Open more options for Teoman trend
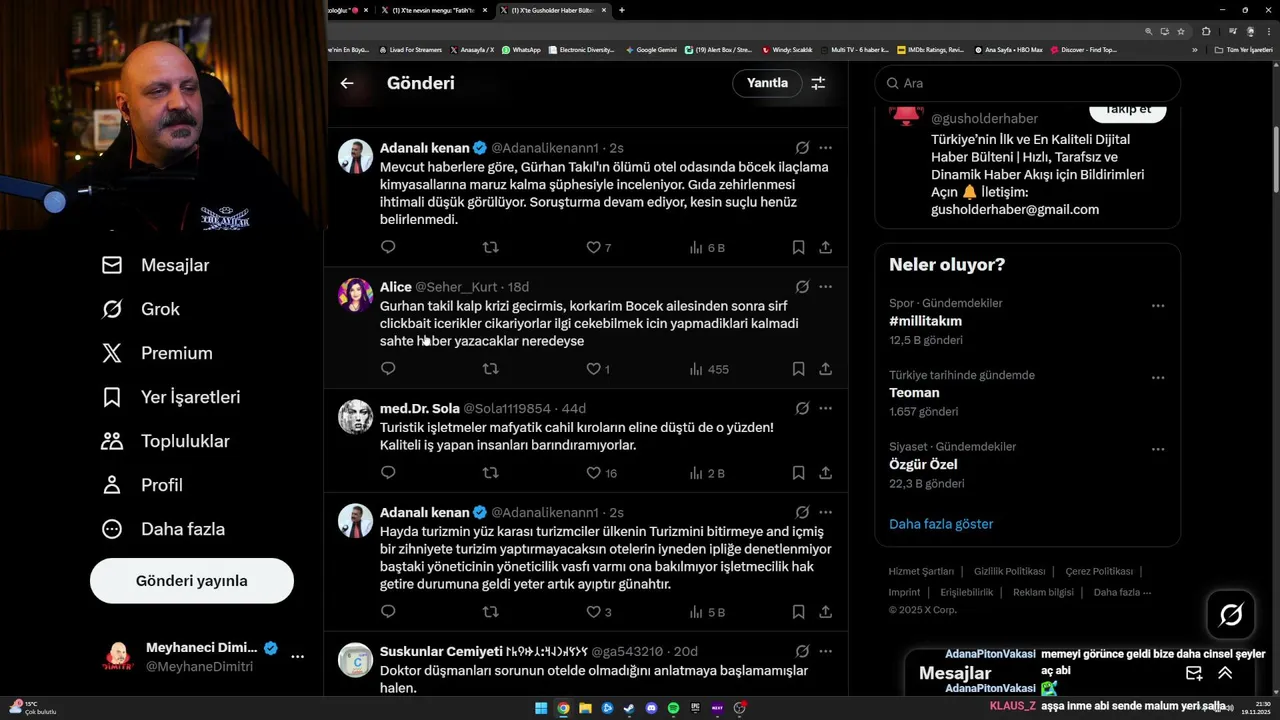Image resolution: width=1280 pixels, height=720 pixels. tap(1158, 378)
